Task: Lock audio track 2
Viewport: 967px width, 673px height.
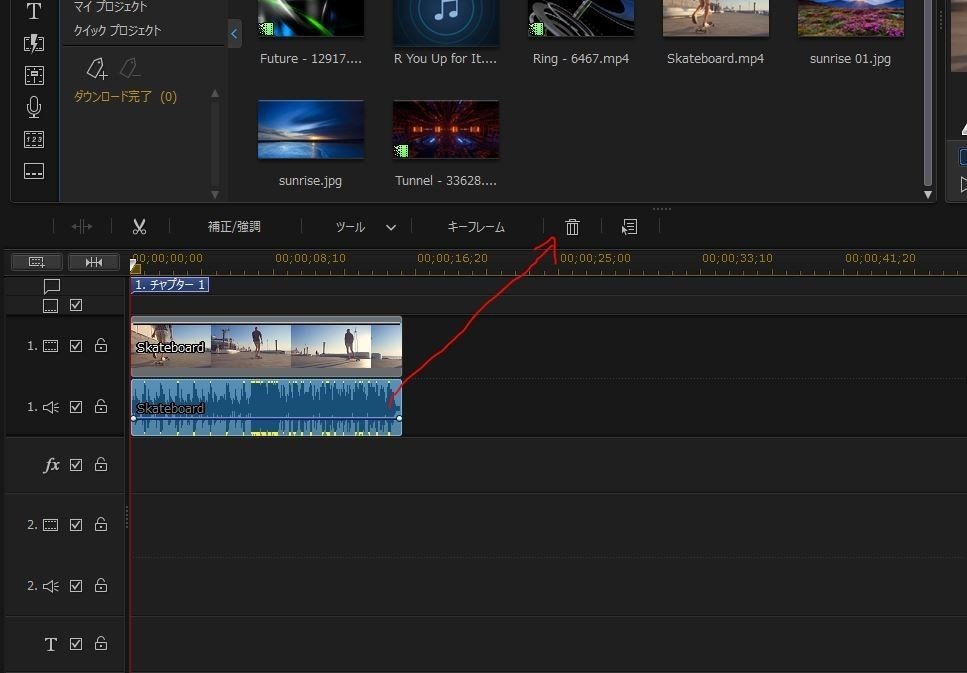Action: [101, 585]
